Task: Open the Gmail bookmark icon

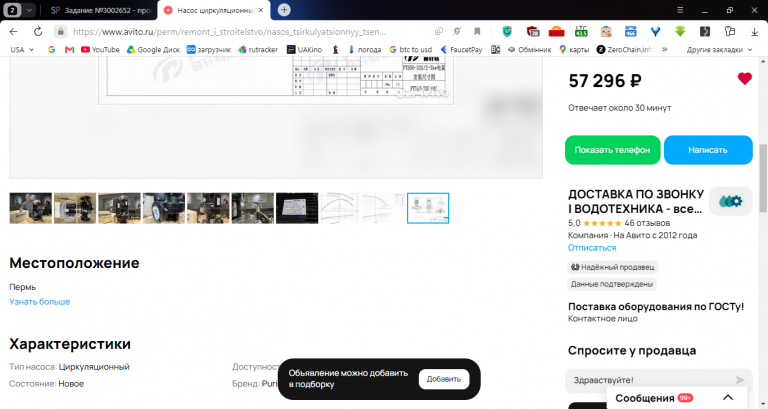Action: [x=69, y=49]
